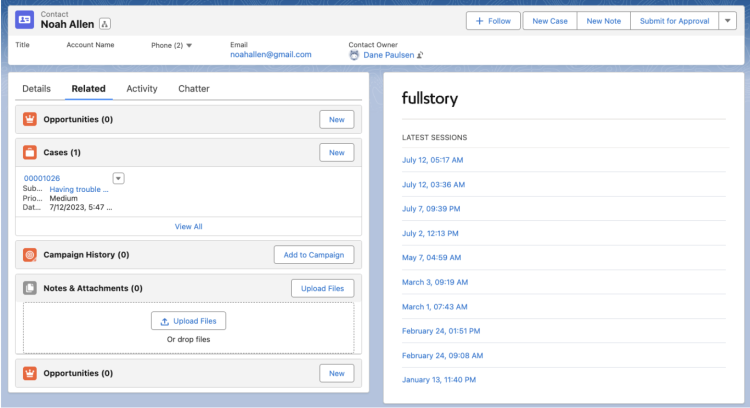Click the Contact Owner avatar icon
750x408 pixels.
coord(354,55)
